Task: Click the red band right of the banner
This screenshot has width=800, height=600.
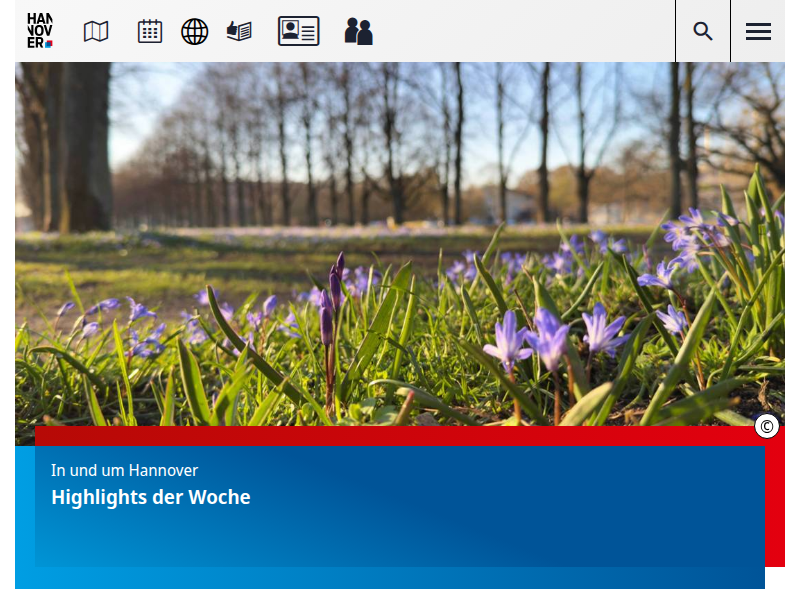Action: tap(775, 500)
